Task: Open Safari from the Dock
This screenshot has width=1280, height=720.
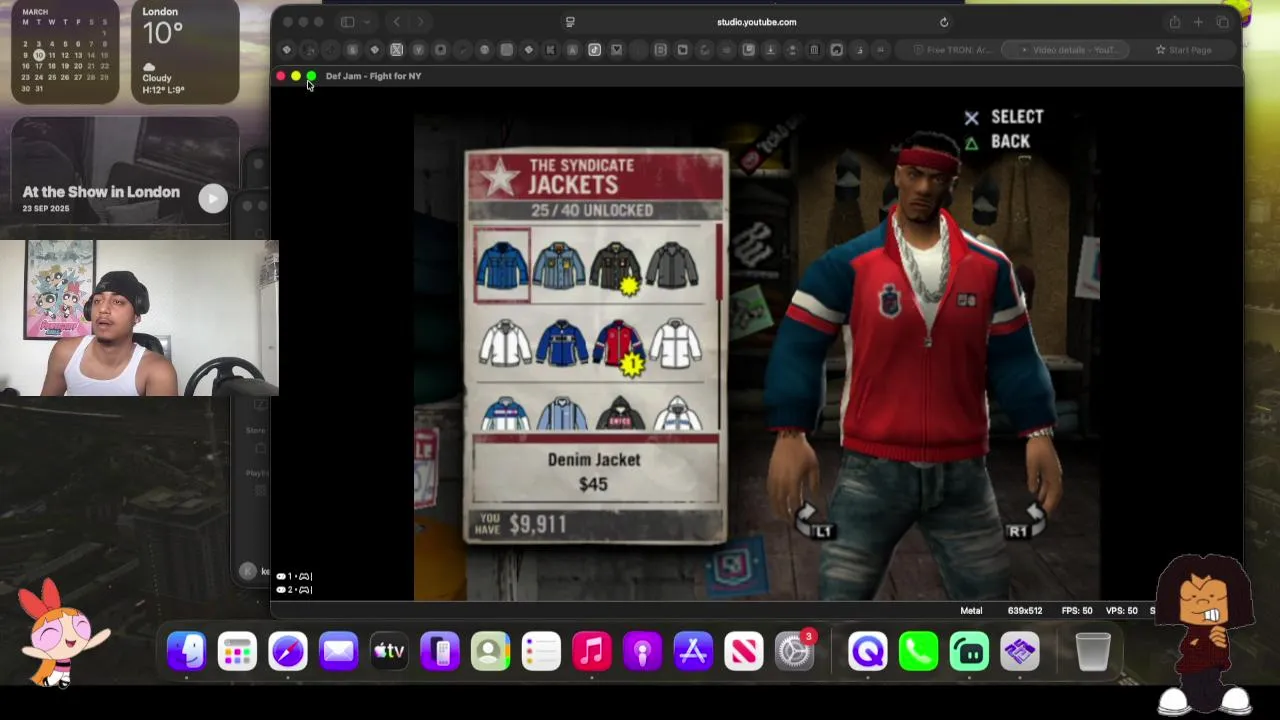Action: tap(287, 652)
